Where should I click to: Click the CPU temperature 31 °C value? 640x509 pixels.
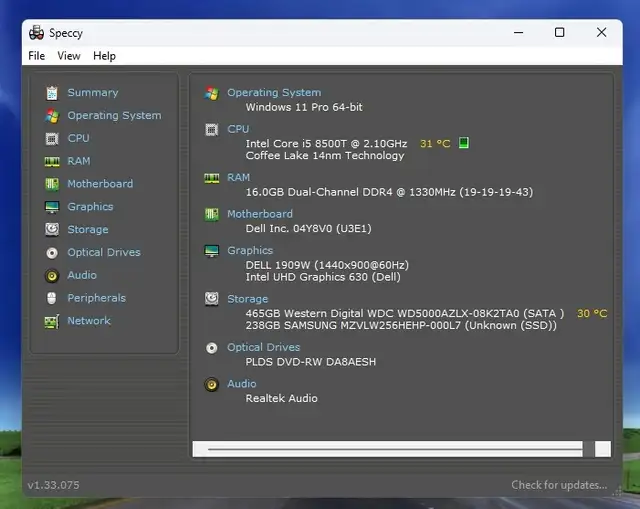(x=435, y=144)
